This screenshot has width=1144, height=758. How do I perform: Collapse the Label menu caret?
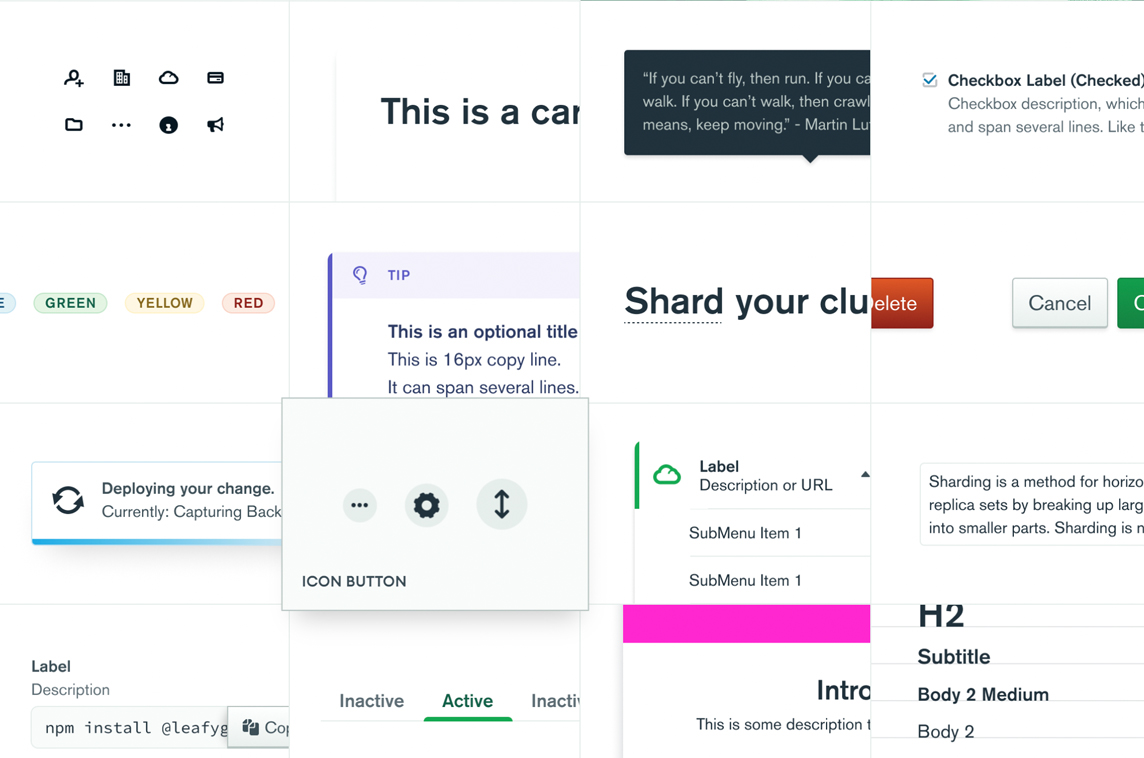coord(865,474)
